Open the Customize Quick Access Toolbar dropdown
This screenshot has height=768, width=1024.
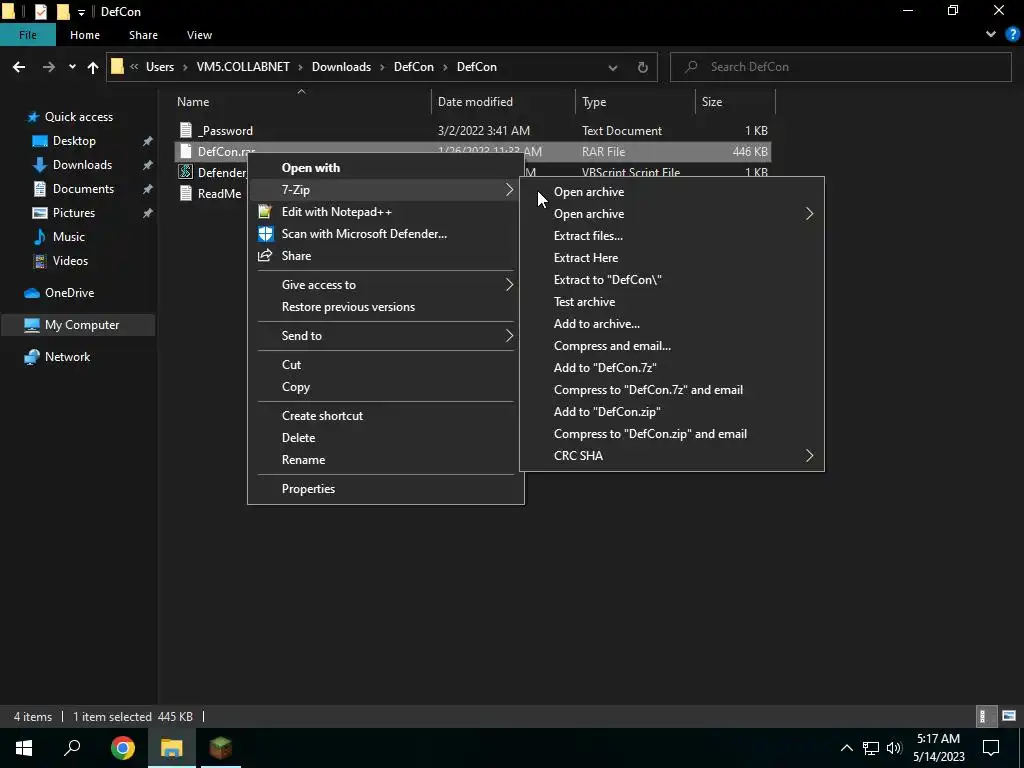(81, 12)
